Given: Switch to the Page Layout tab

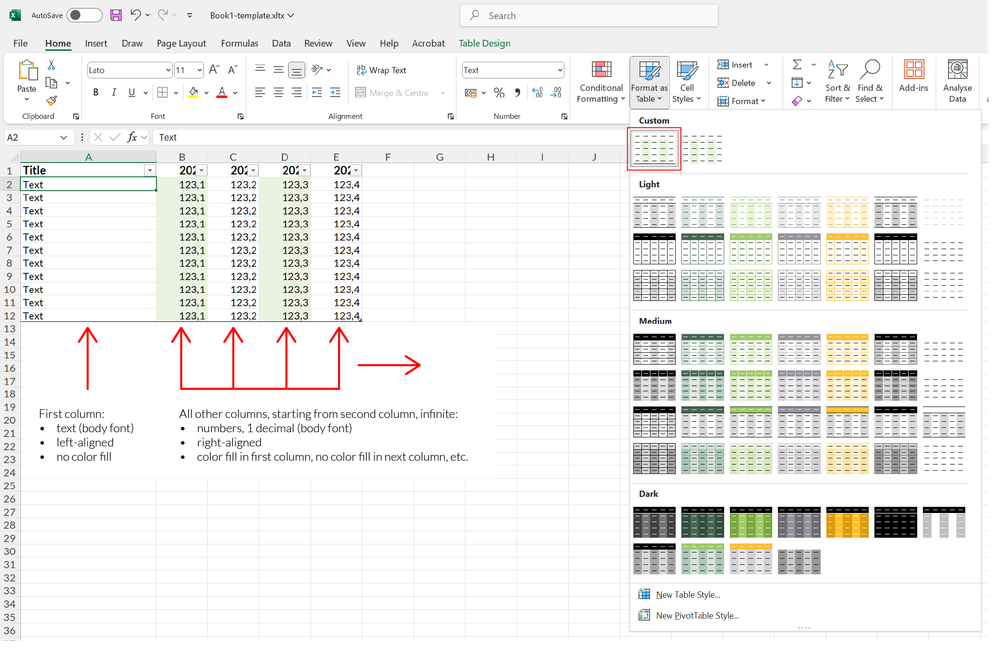Looking at the screenshot, I should pos(181,43).
